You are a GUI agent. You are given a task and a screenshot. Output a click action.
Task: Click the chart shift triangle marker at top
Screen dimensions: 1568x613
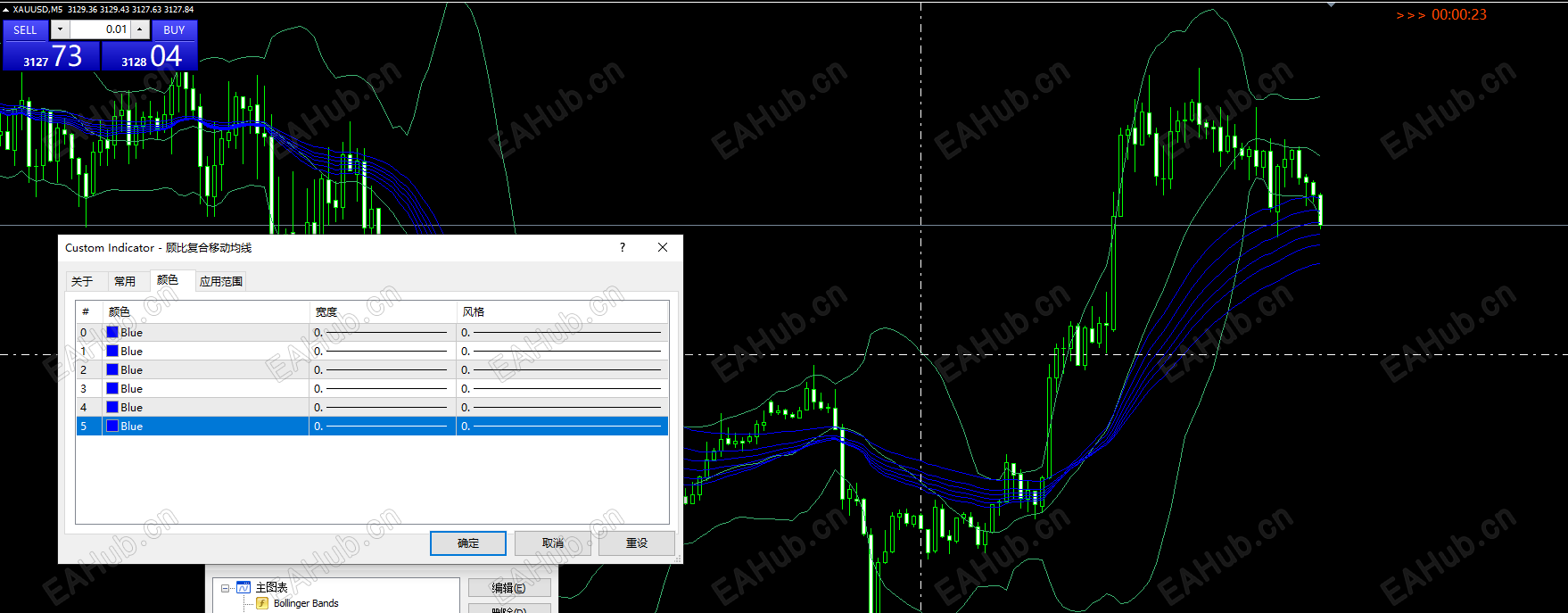pyautogui.click(x=1332, y=4)
